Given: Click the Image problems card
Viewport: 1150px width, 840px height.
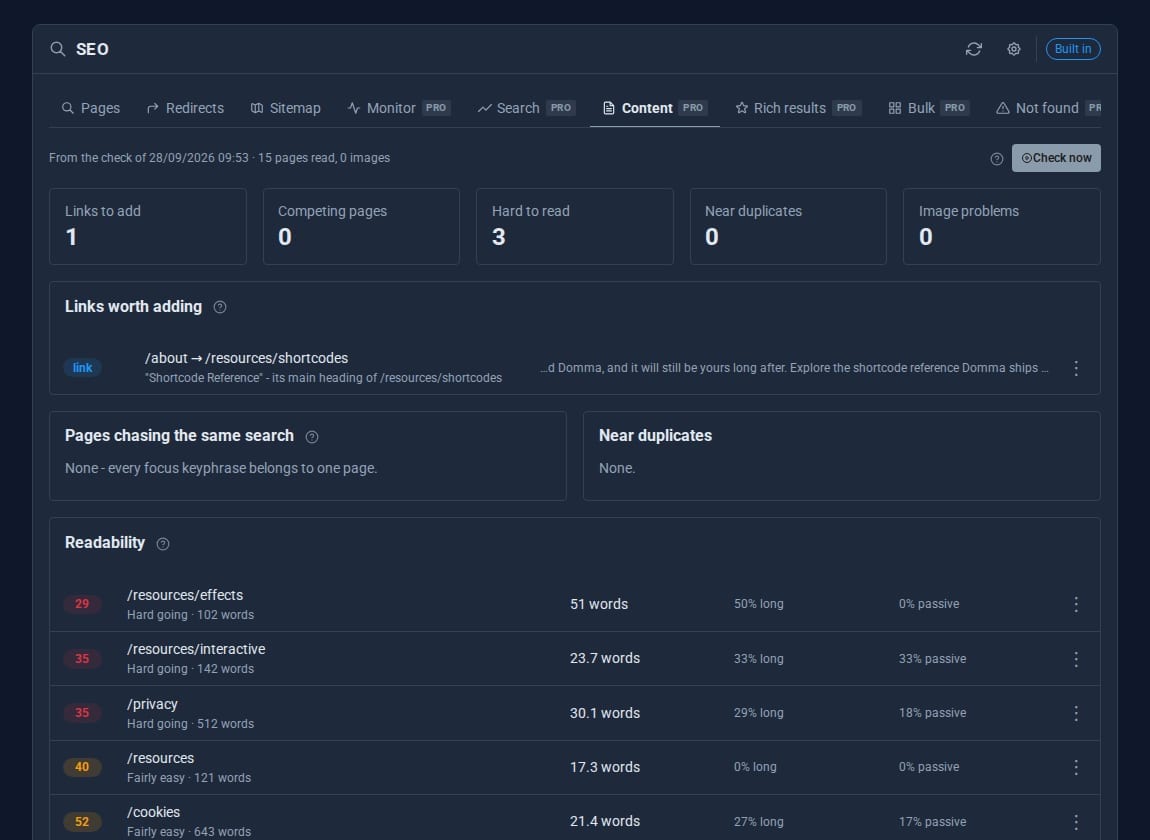Looking at the screenshot, I should coord(1001,226).
